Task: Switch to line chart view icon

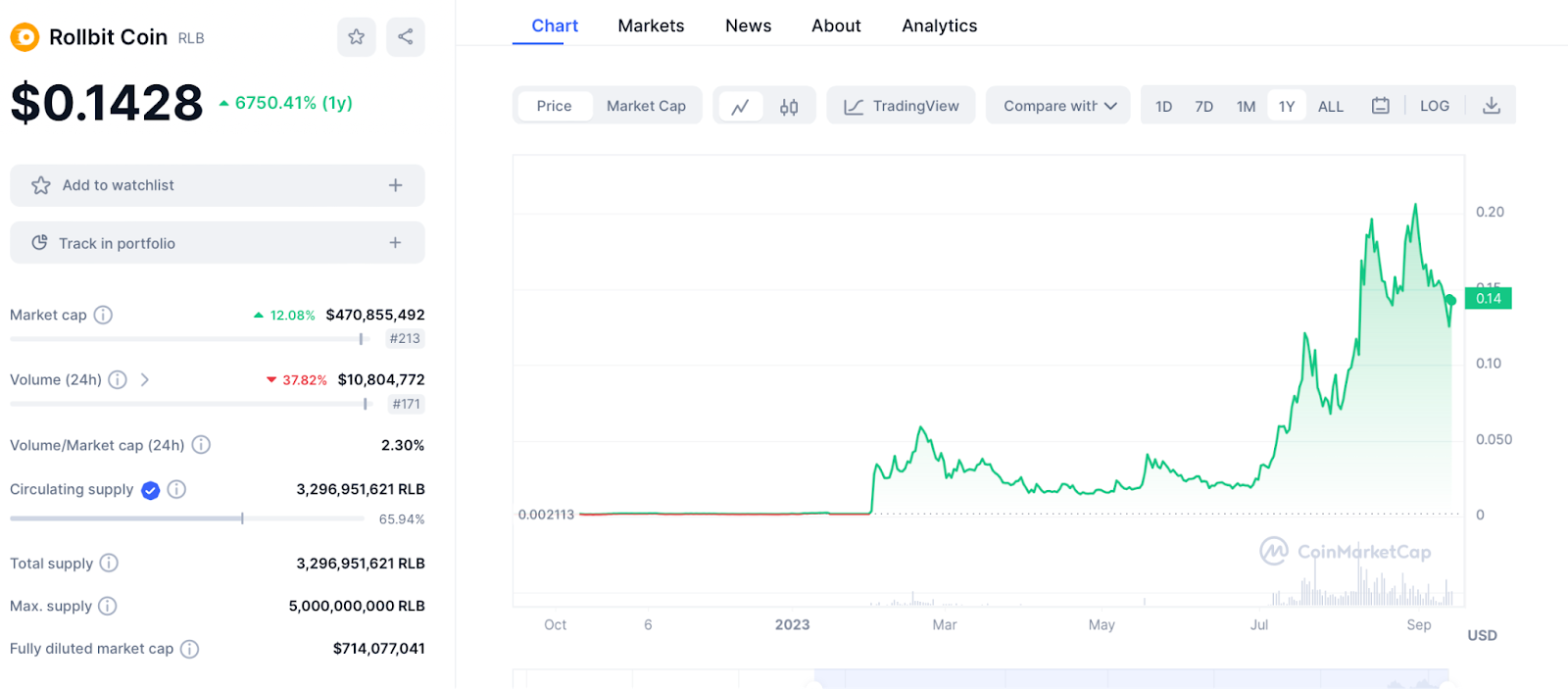Action: [740, 106]
